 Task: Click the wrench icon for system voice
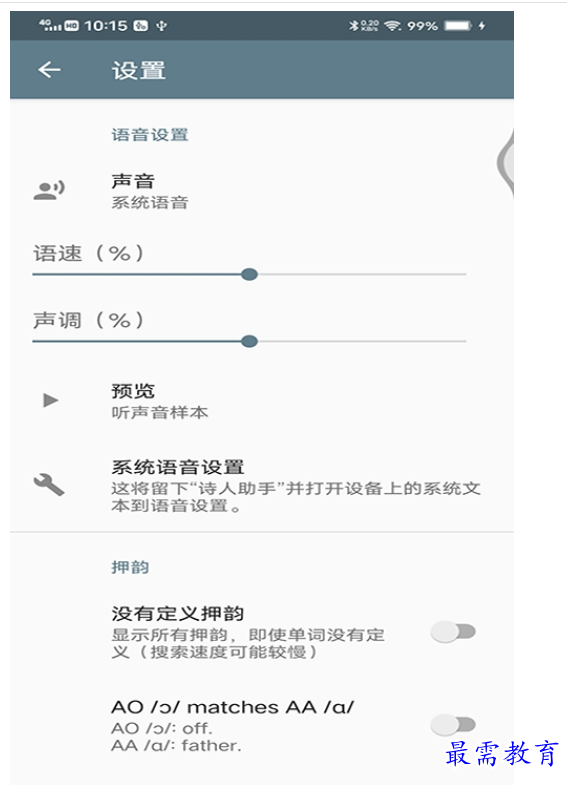click(49, 485)
